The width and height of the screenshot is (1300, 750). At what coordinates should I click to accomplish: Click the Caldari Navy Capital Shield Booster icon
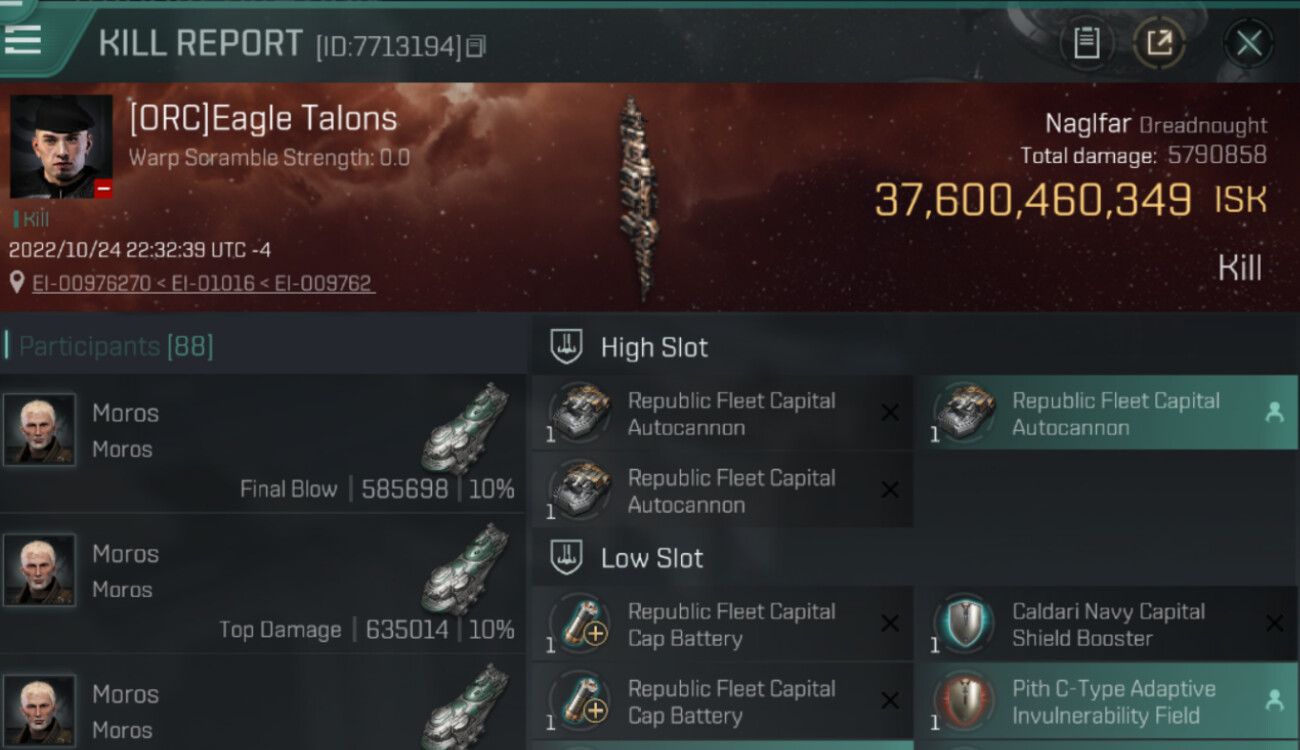(963, 624)
